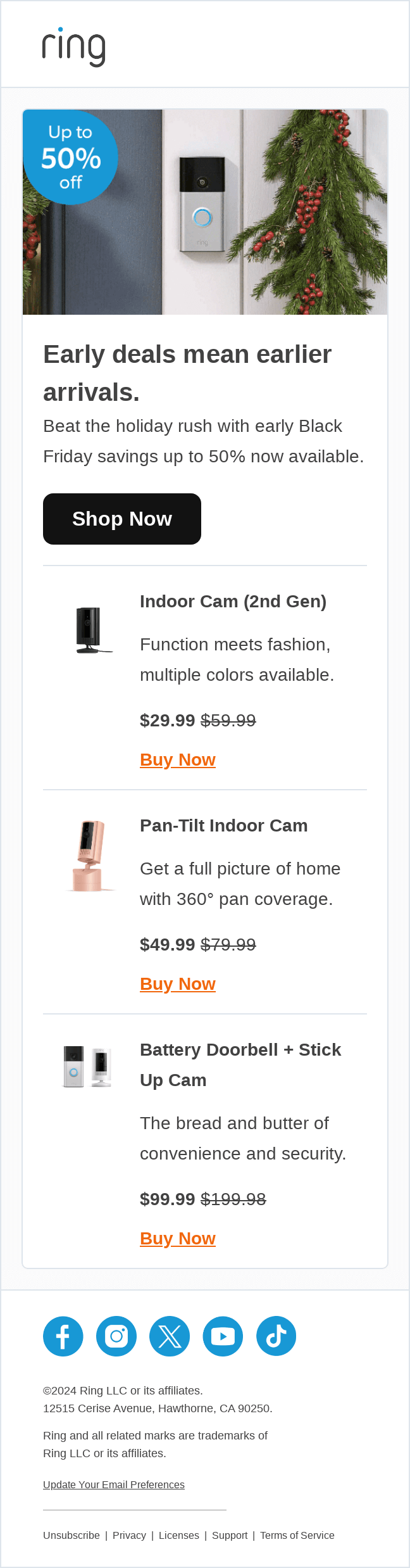Open Ring's Facebook page icon

pos(63,1336)
